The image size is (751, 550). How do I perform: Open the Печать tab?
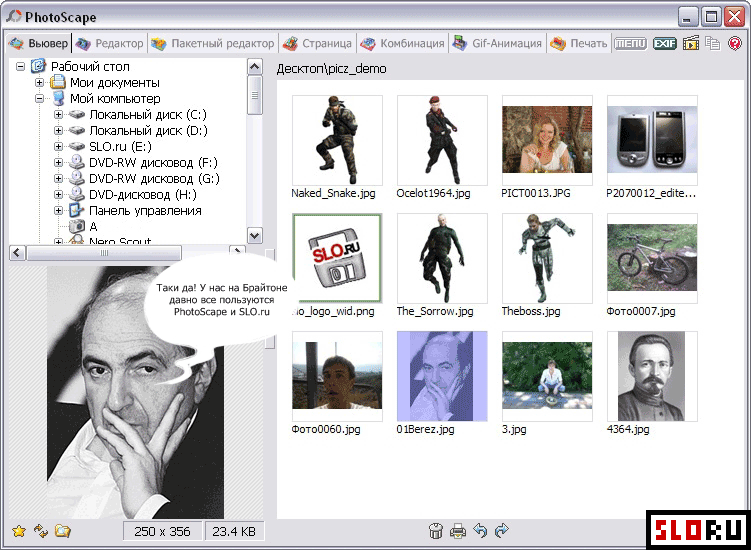pyautogui.click(x=578, y=44)
